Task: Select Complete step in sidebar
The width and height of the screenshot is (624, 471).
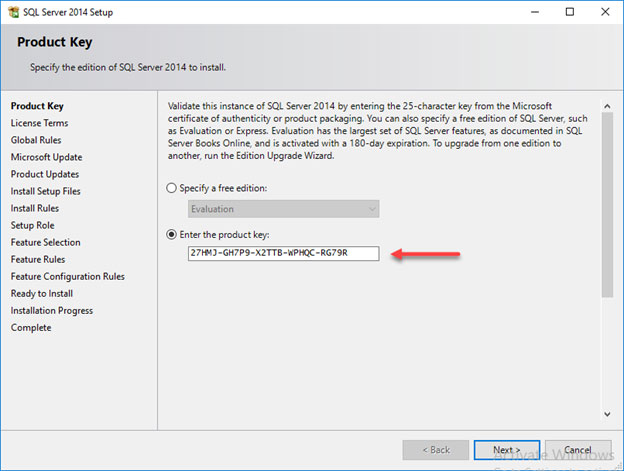Action: (x=31, y=328)
